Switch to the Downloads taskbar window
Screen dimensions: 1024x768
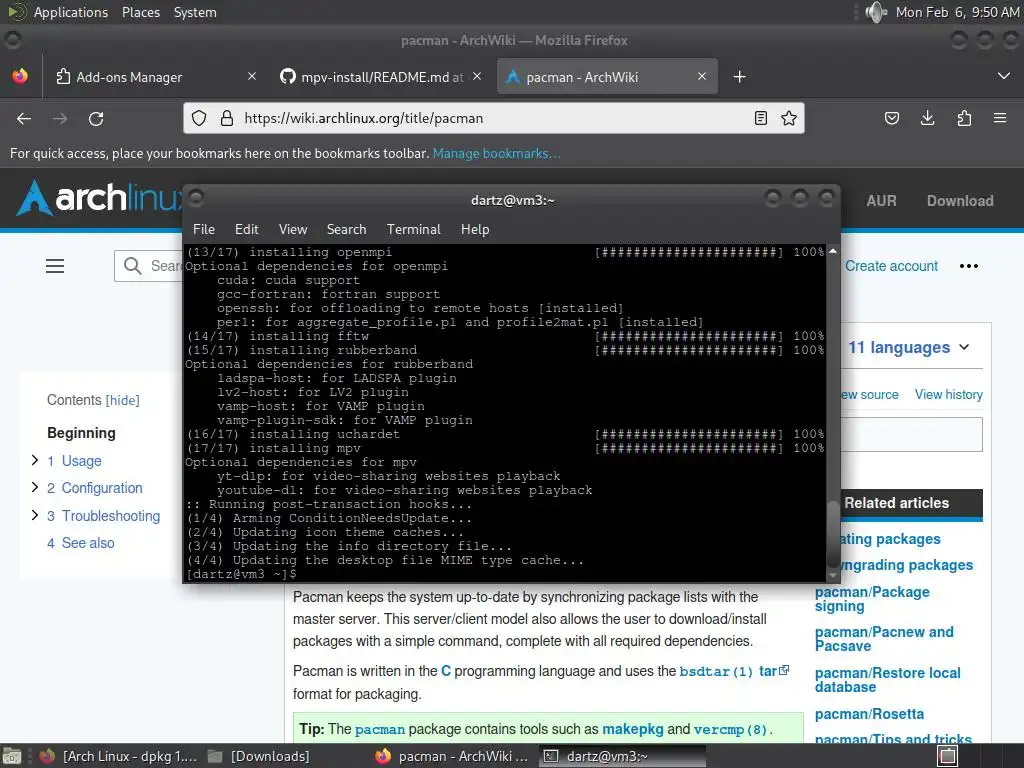click(259, 756)
